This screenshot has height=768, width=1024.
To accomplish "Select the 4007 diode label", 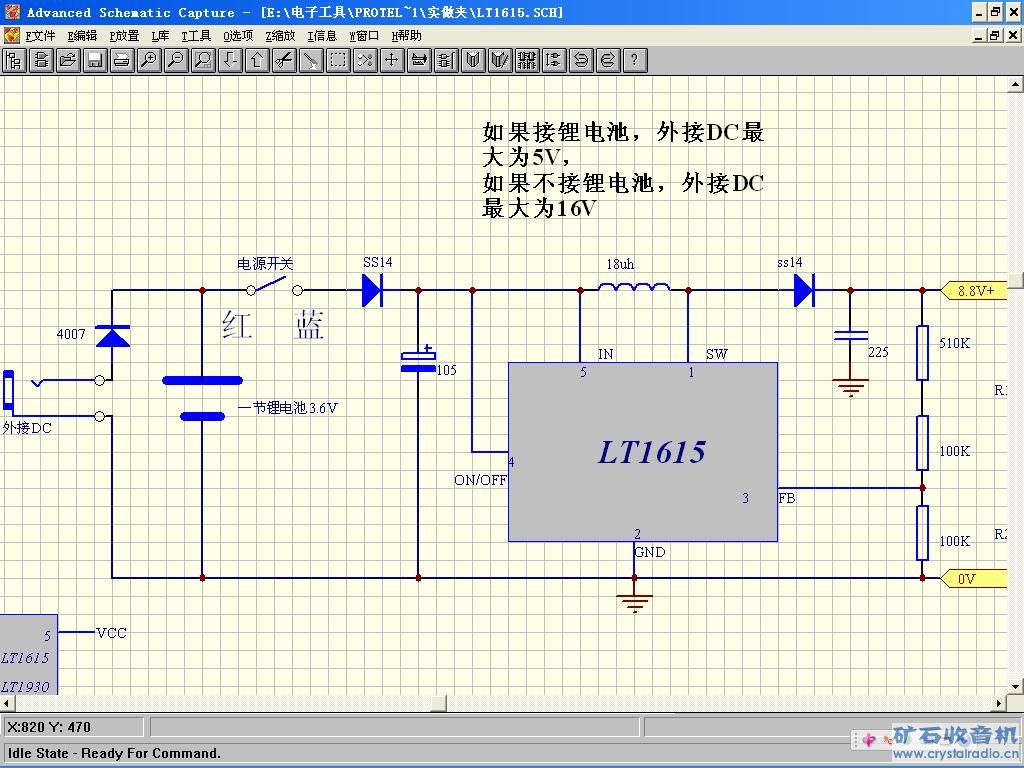I will (71, 334).
